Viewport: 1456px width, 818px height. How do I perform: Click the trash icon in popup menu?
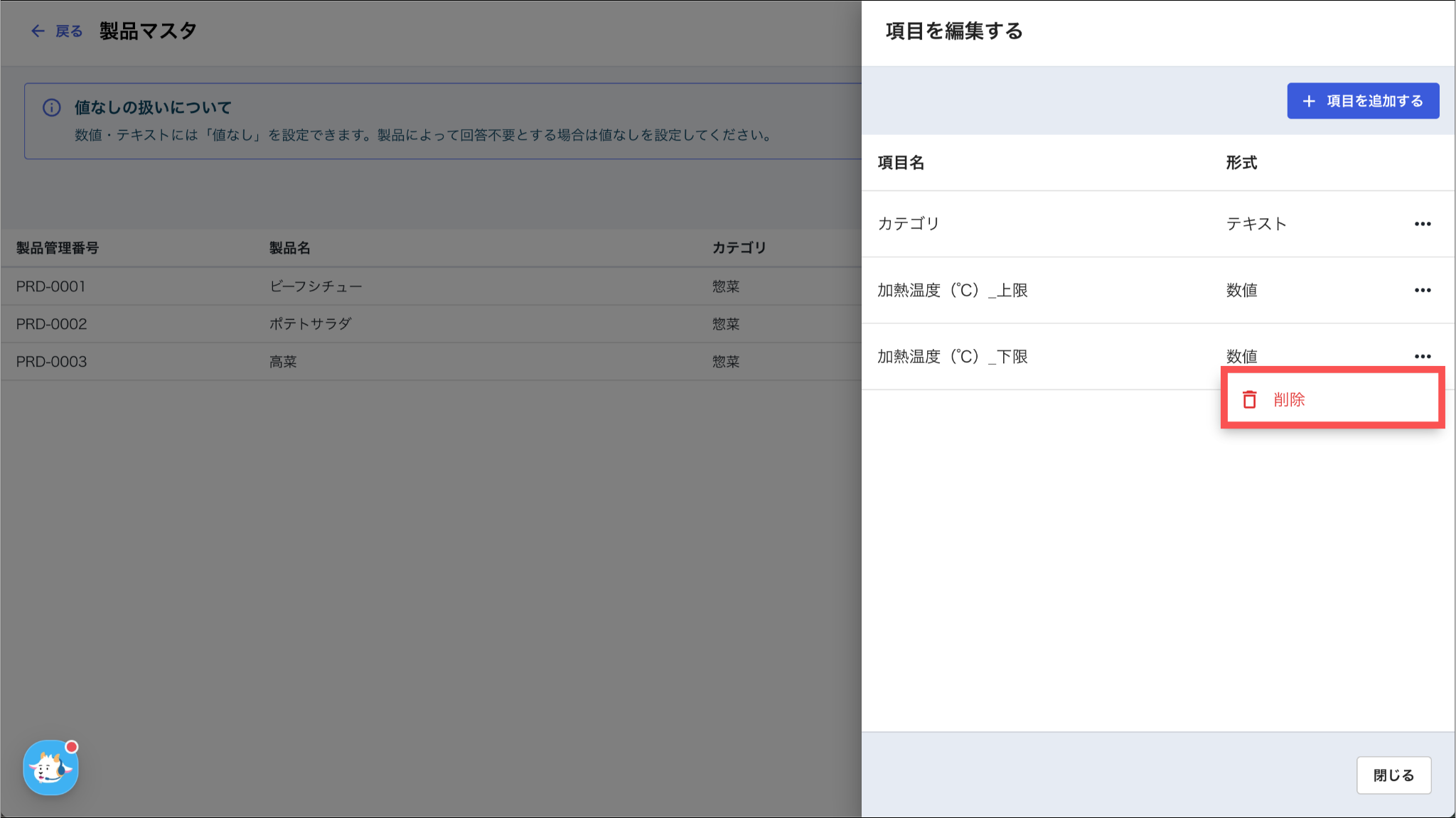[x=1249, y=399]
